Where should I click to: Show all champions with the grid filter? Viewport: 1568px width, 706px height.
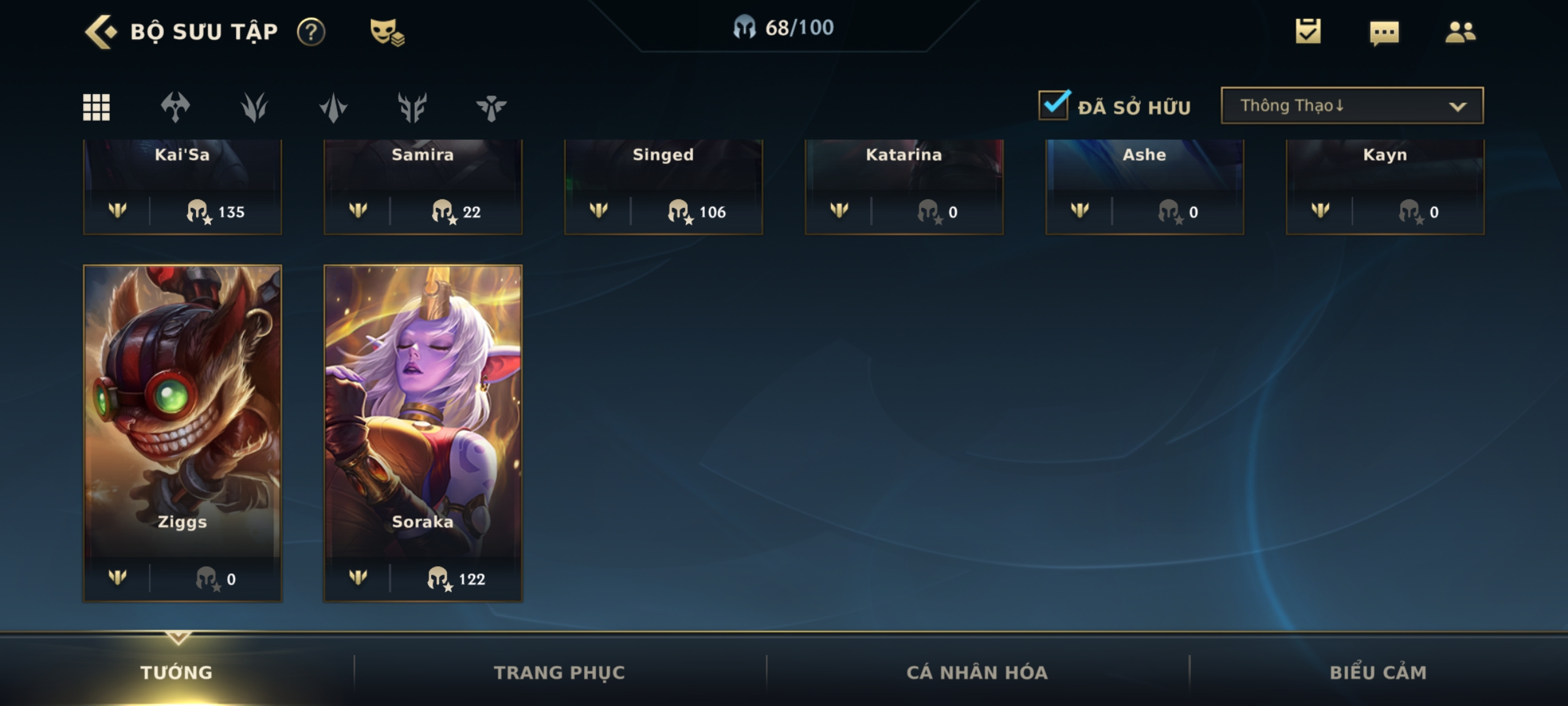97,107
